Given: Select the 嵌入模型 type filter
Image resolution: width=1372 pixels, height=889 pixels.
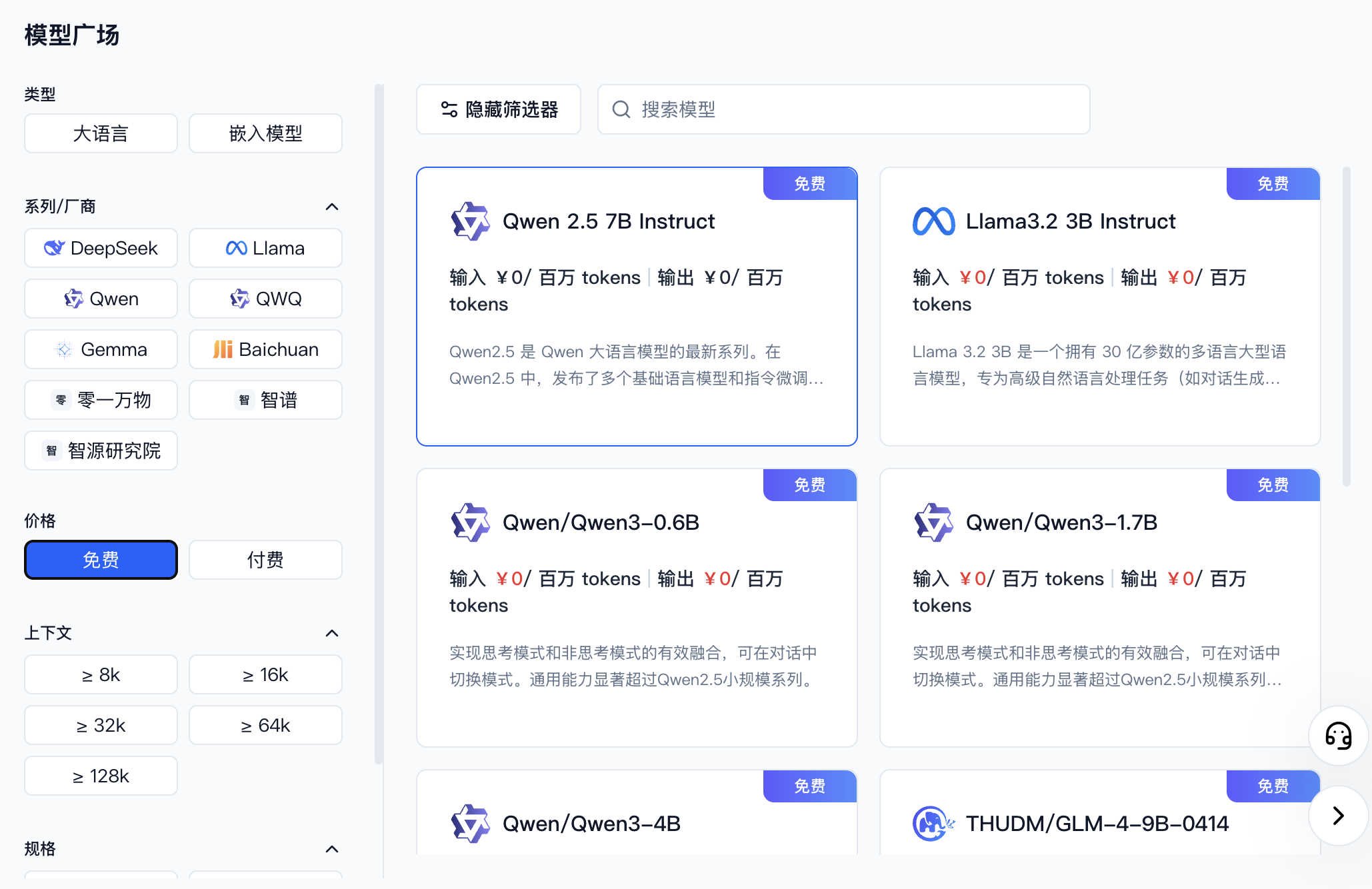Looking at the screenshot, I should [265, 133].
